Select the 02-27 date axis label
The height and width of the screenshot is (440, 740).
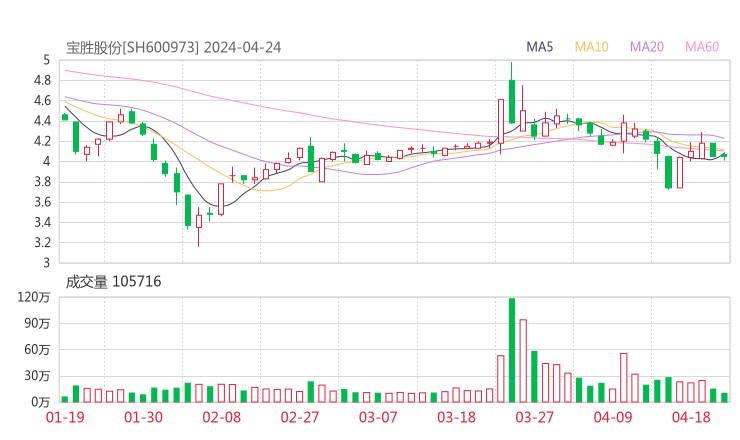click(x=300, y=417)
